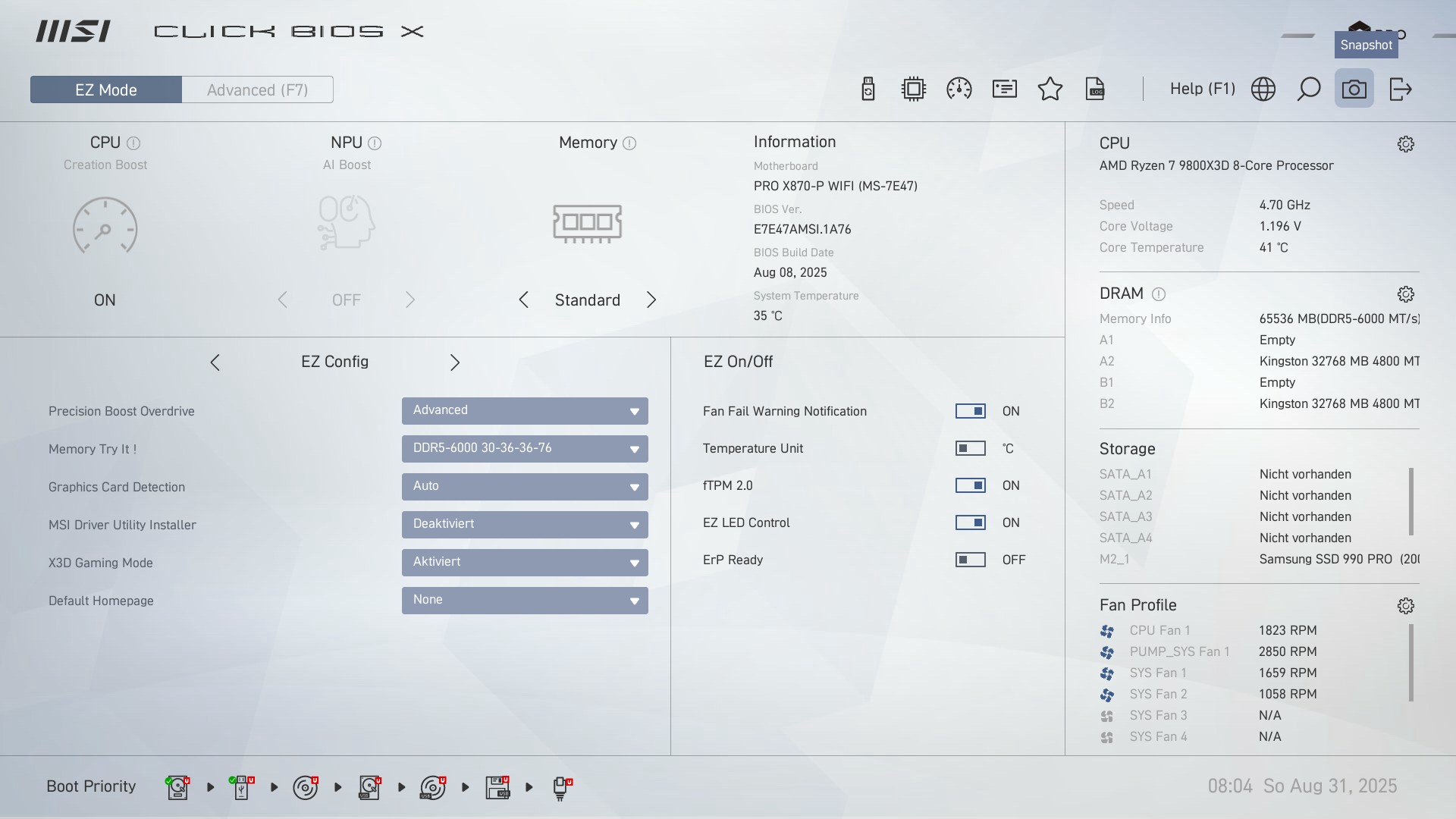Open Help with the Help (F1) button
Image resolution: width=1456 pixels, height=819 pixels.
click(1201, 89)
